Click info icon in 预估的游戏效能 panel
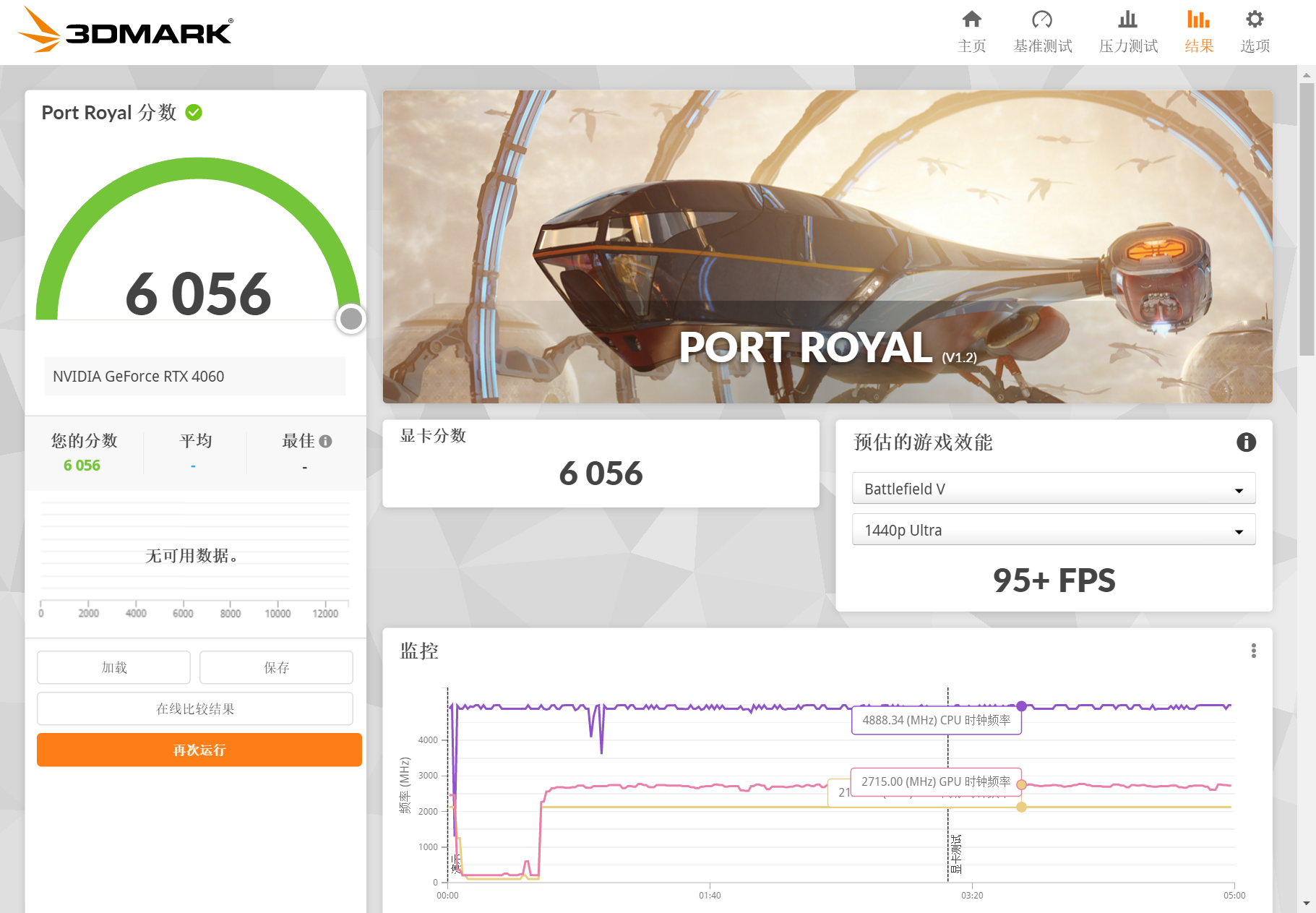1316x913 pixels. (x=1246, y=442)
